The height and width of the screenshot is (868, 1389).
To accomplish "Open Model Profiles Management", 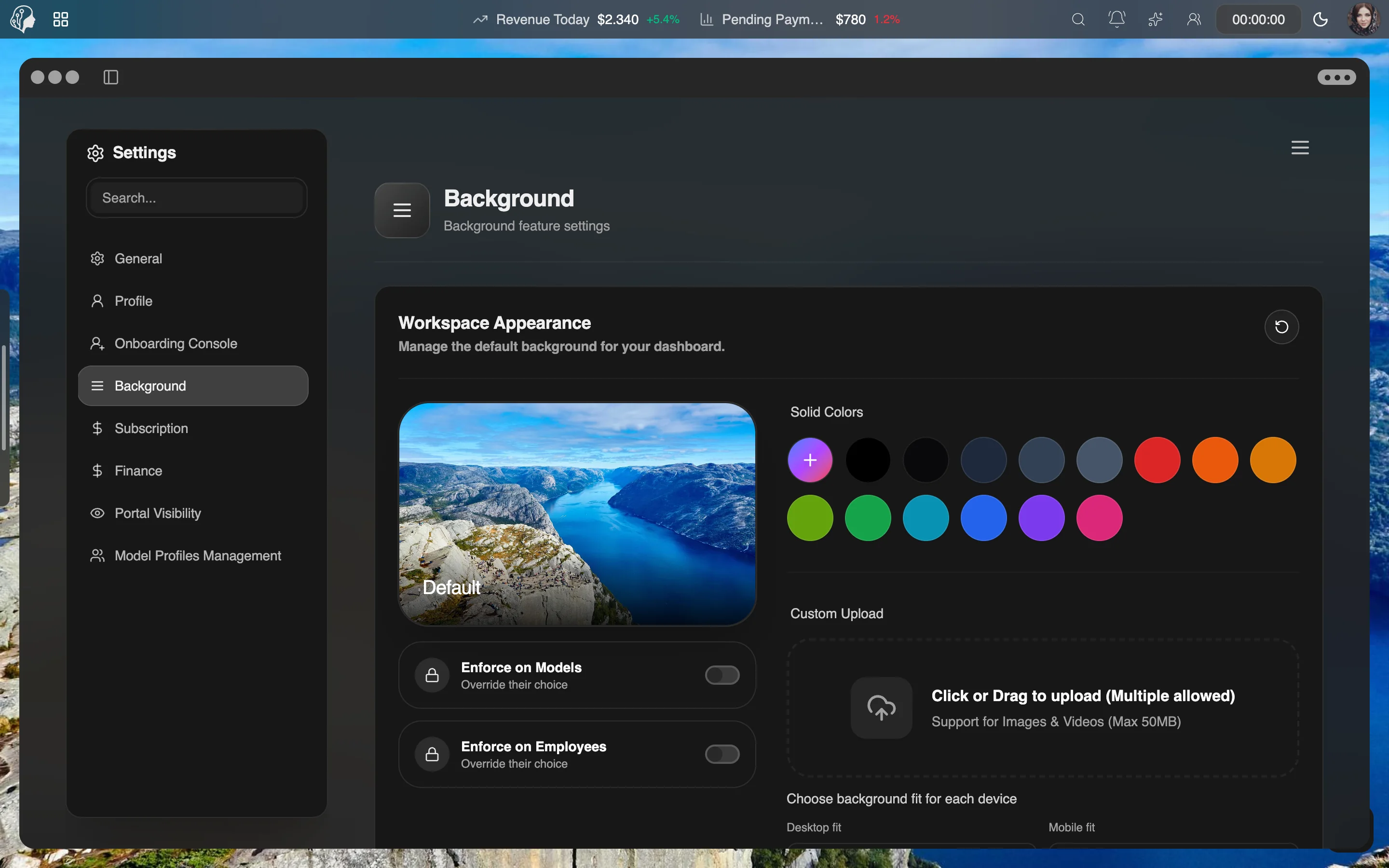I will pyautogui.click(x=193, y=556).
